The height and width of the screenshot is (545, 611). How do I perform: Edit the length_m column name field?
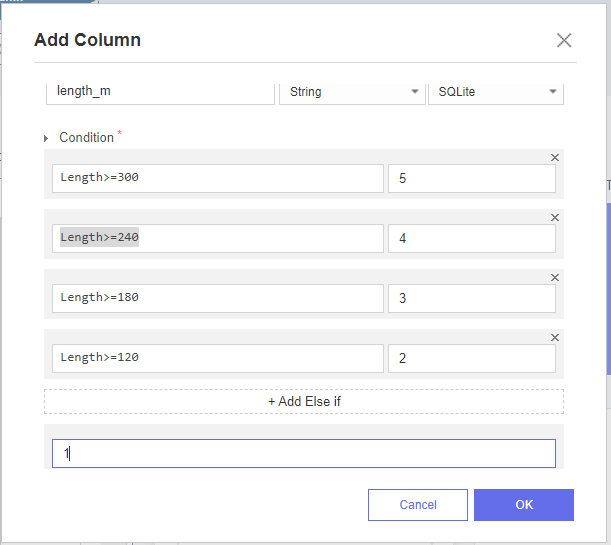pos(160,92)
